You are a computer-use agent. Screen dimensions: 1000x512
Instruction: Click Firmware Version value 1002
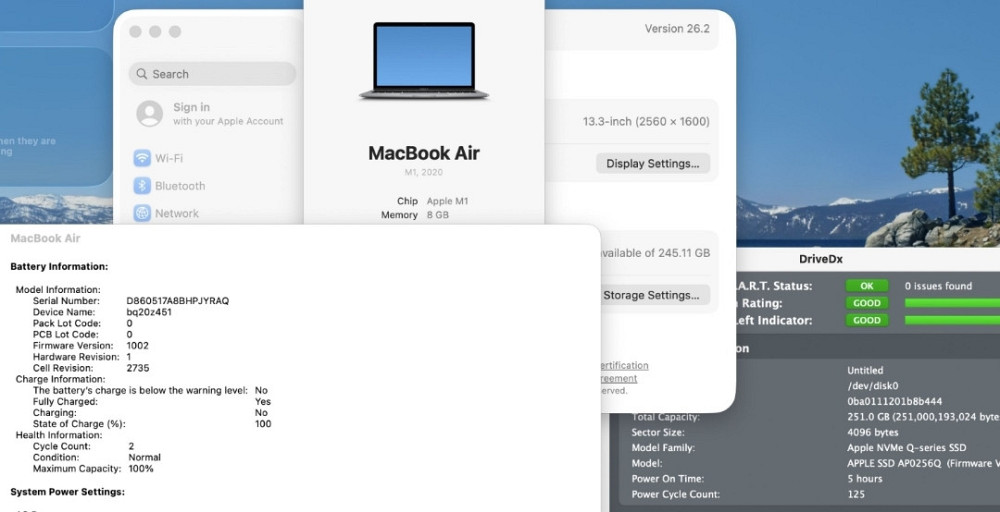(138, 346)
